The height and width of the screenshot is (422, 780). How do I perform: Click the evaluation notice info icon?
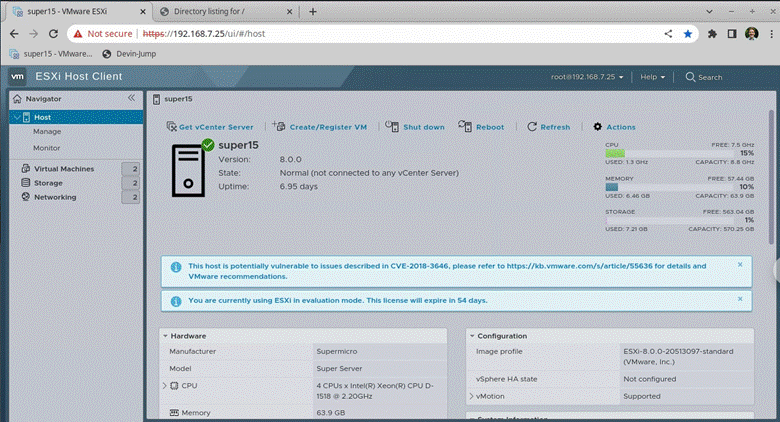(x=176, y=301)
